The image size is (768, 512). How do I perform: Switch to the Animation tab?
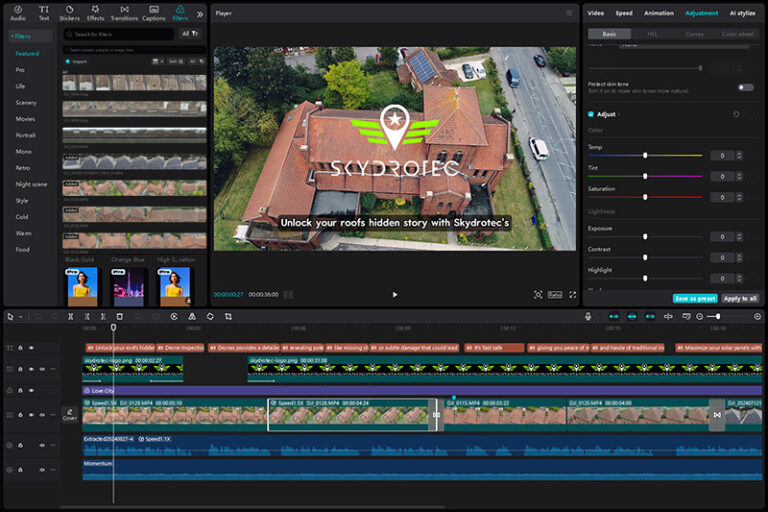tap(659, 13)
